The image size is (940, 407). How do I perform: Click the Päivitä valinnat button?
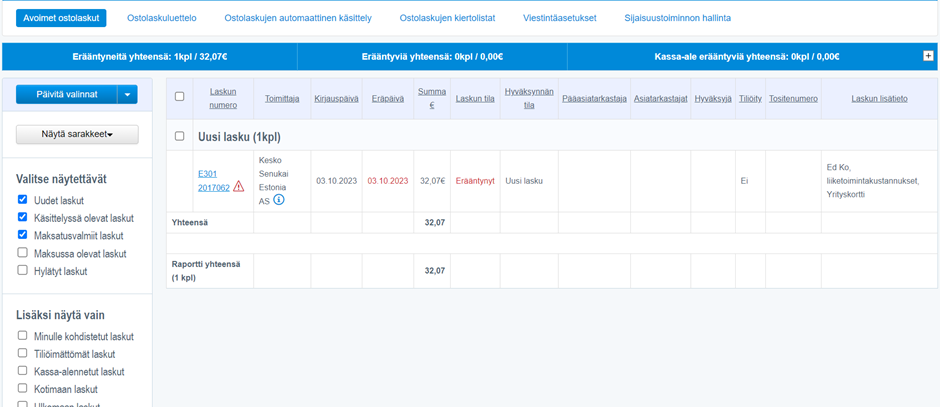[67, 94]
